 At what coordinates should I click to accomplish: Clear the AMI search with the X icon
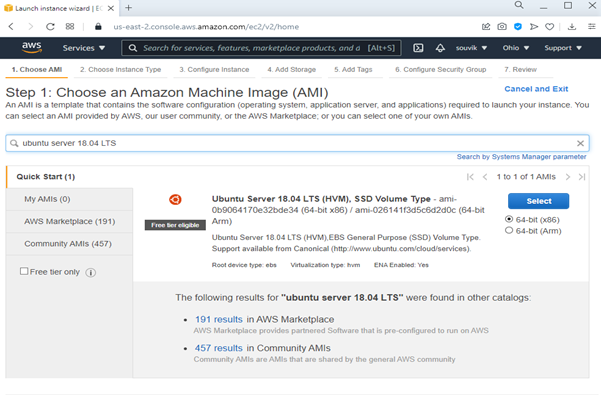(580, 143)
